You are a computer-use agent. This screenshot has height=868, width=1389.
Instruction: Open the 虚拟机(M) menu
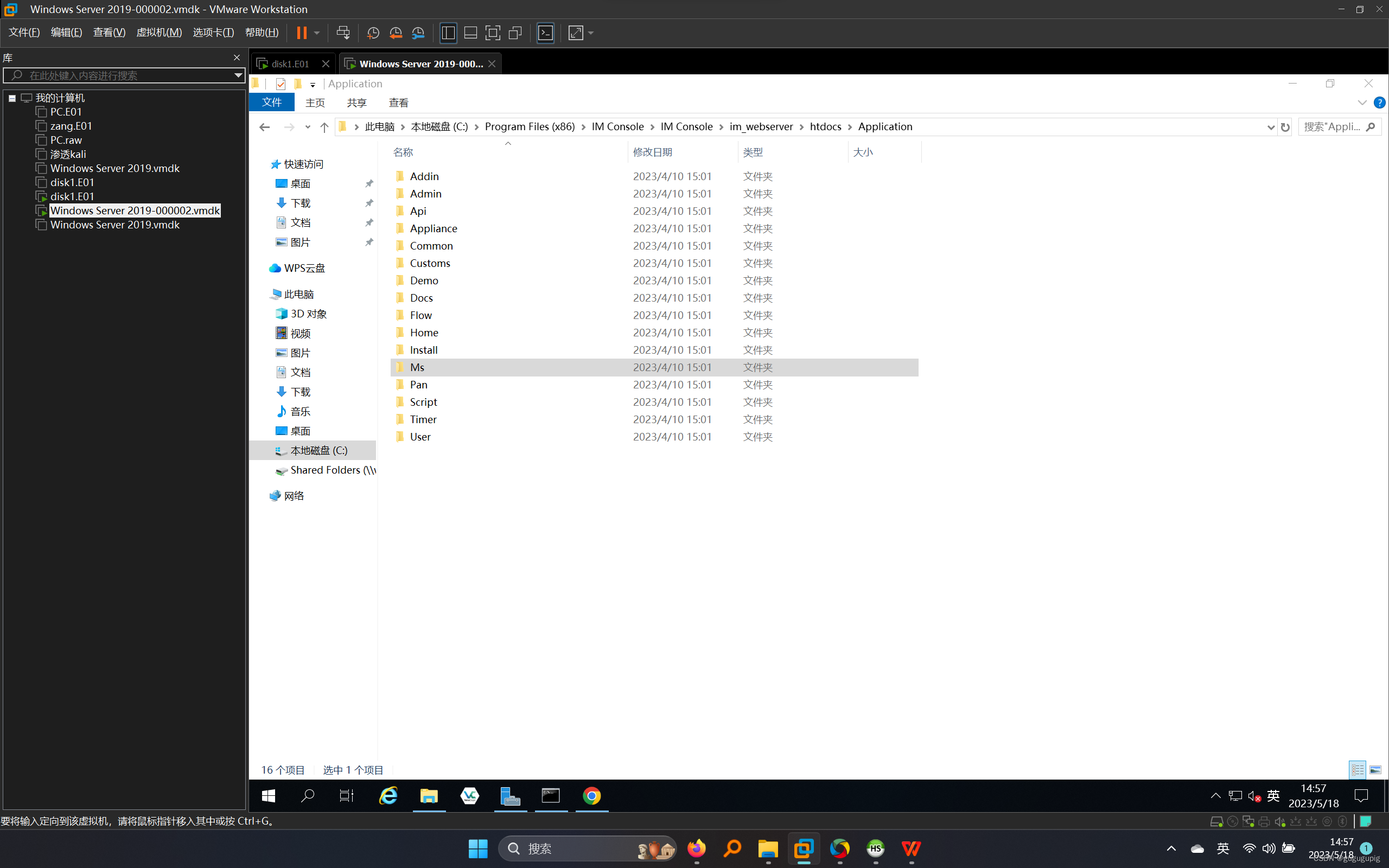158,32
